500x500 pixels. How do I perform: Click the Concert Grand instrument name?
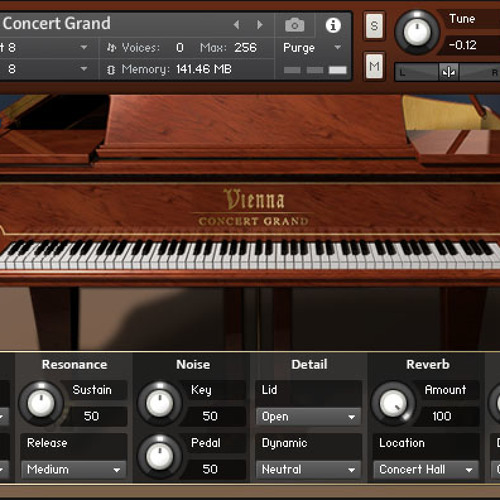coord(57,23)
